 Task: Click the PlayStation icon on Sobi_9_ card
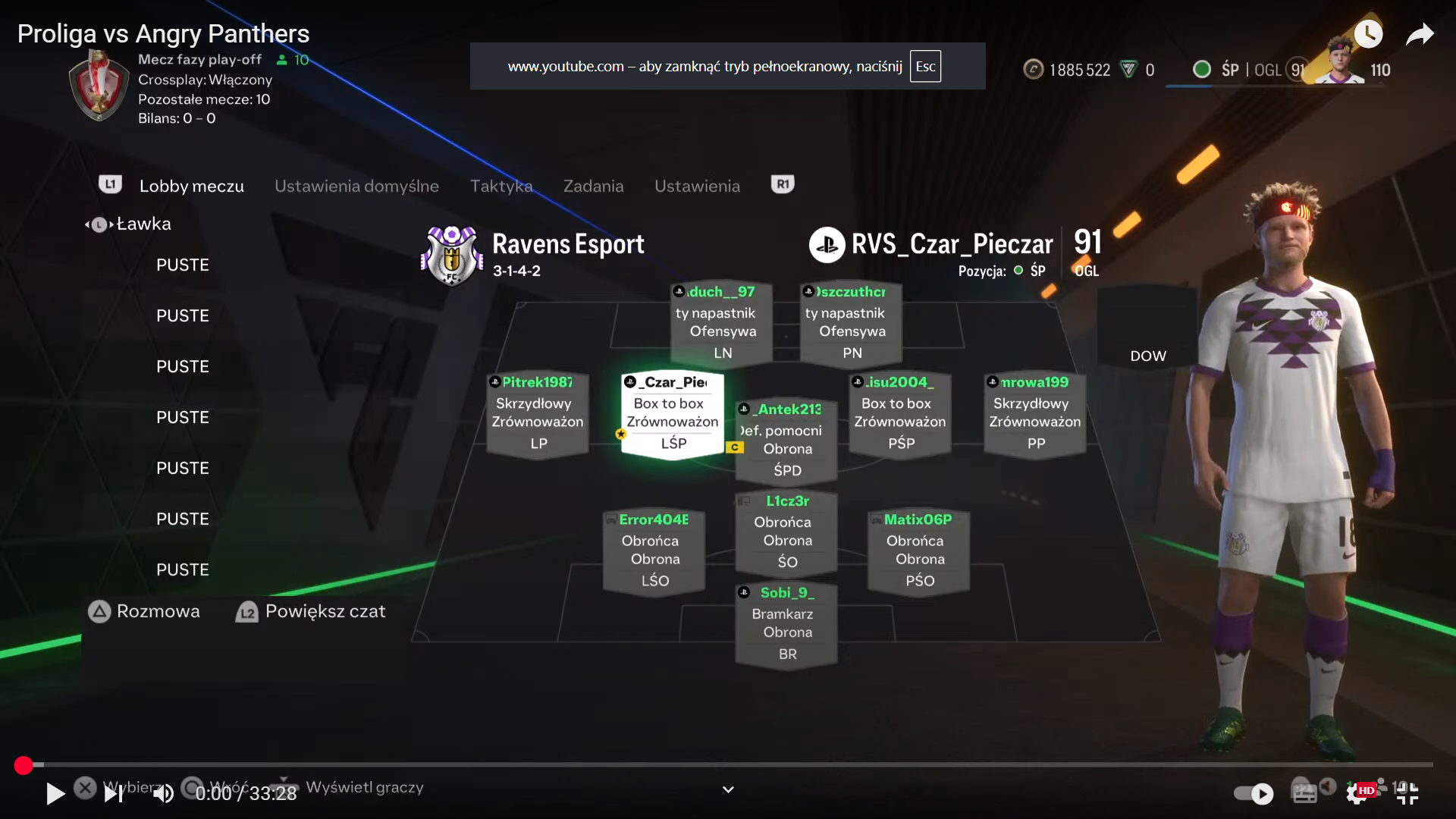click(x=744, y=592)
